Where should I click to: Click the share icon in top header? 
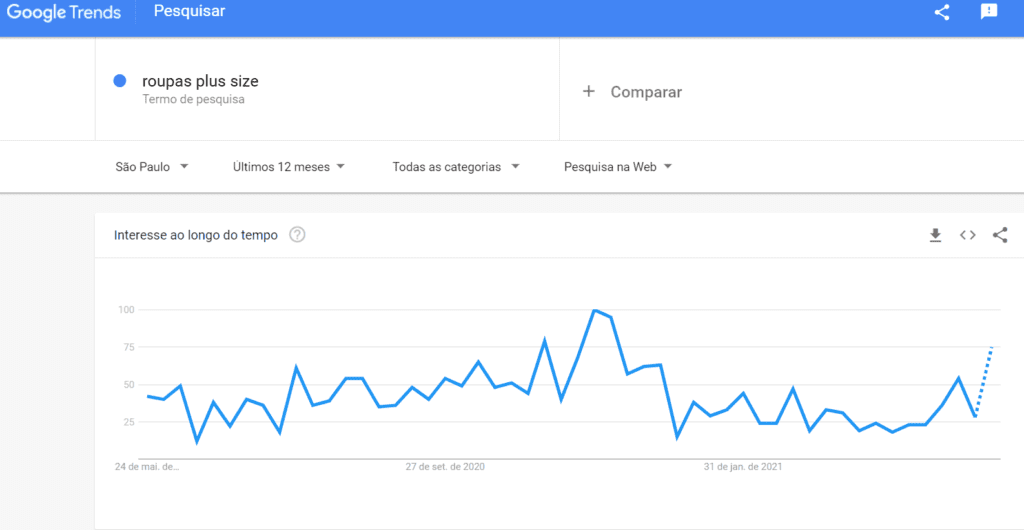pos(942,12)
